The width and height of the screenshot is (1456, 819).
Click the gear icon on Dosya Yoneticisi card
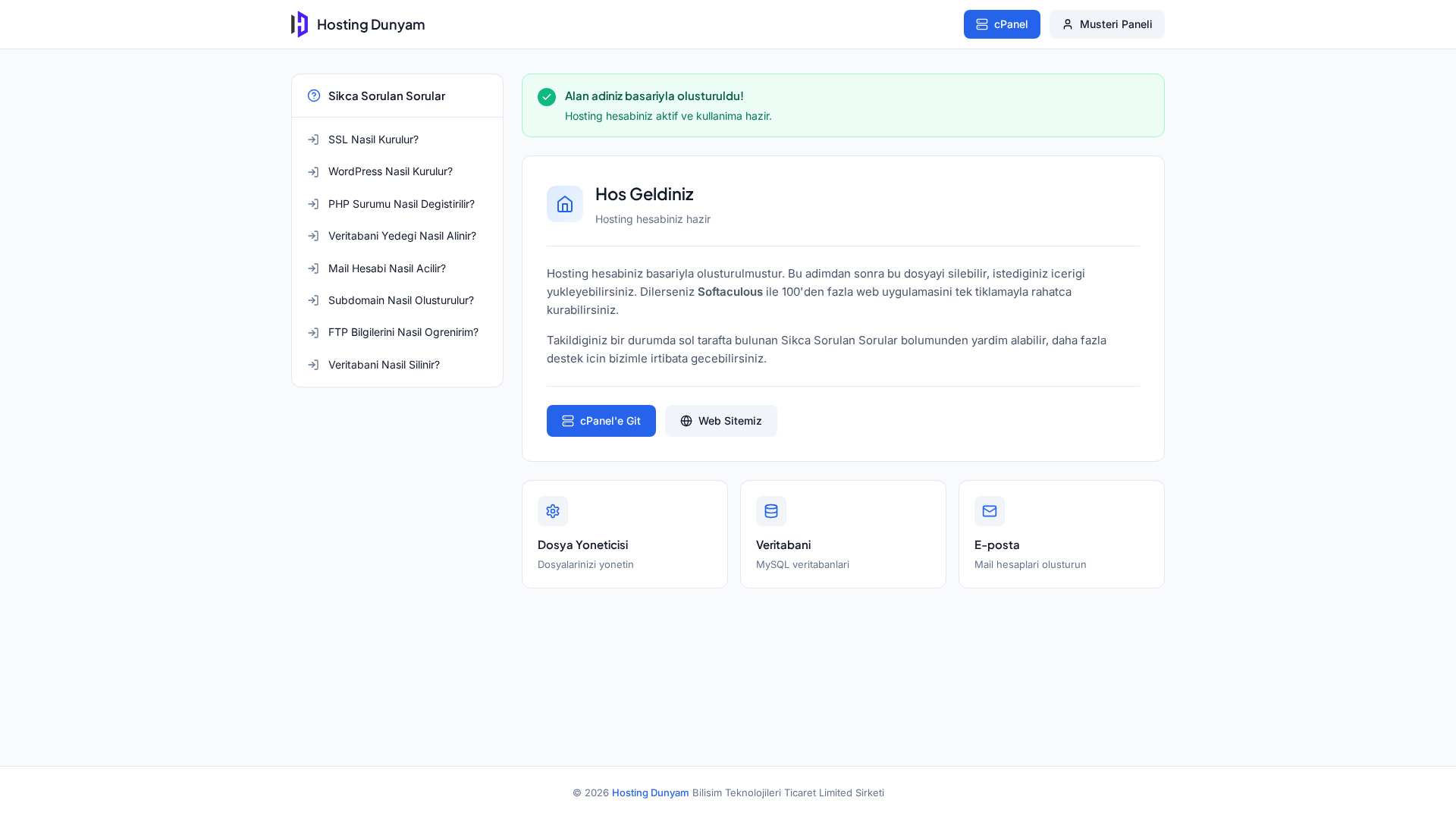553,511
